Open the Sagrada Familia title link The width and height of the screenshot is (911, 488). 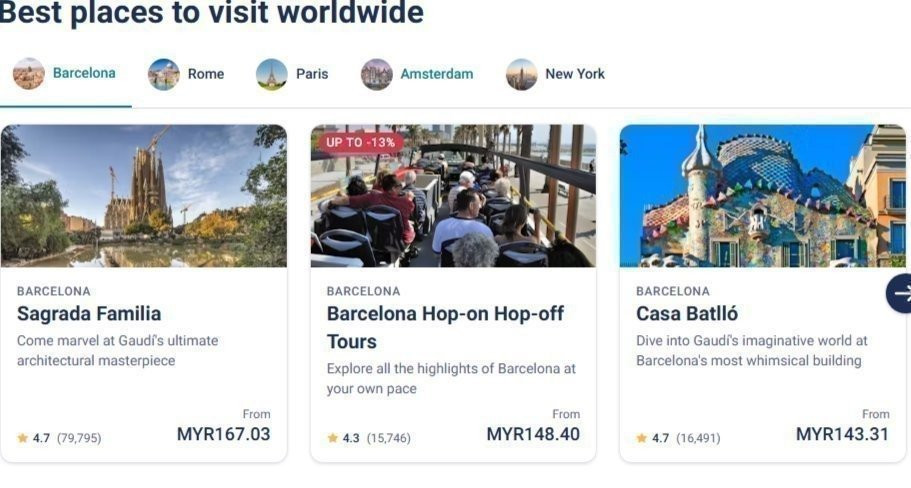pyautogui.click(x=89, y=314)
